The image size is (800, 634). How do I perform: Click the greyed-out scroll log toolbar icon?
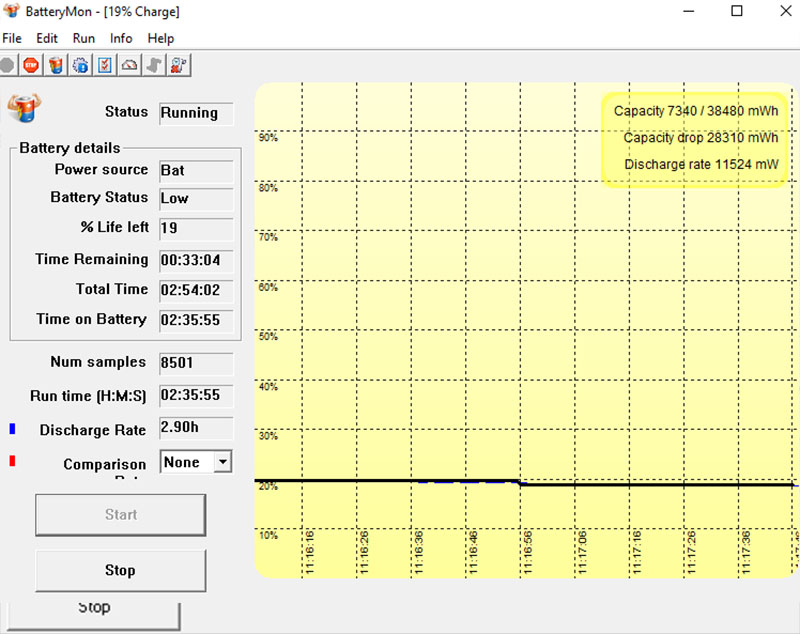point(154,65)
